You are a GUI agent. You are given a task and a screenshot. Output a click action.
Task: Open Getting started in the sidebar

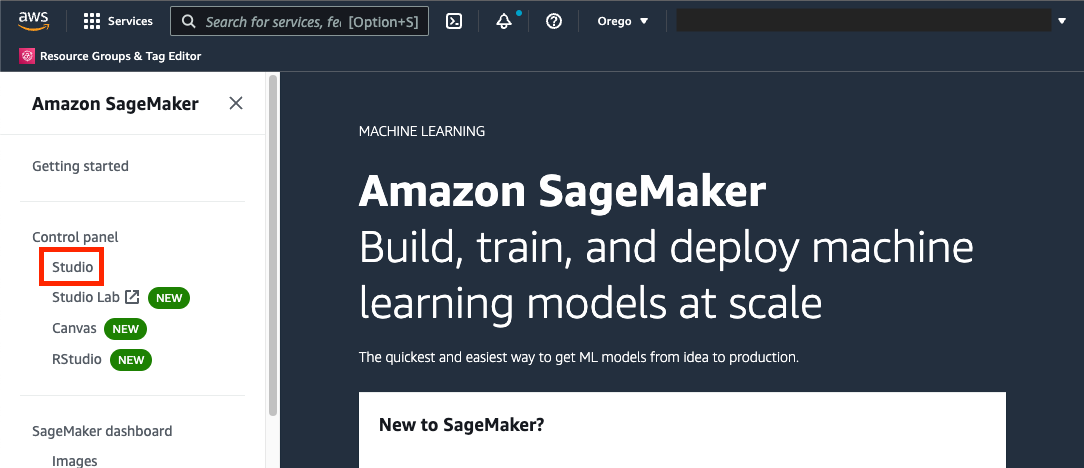80,166
